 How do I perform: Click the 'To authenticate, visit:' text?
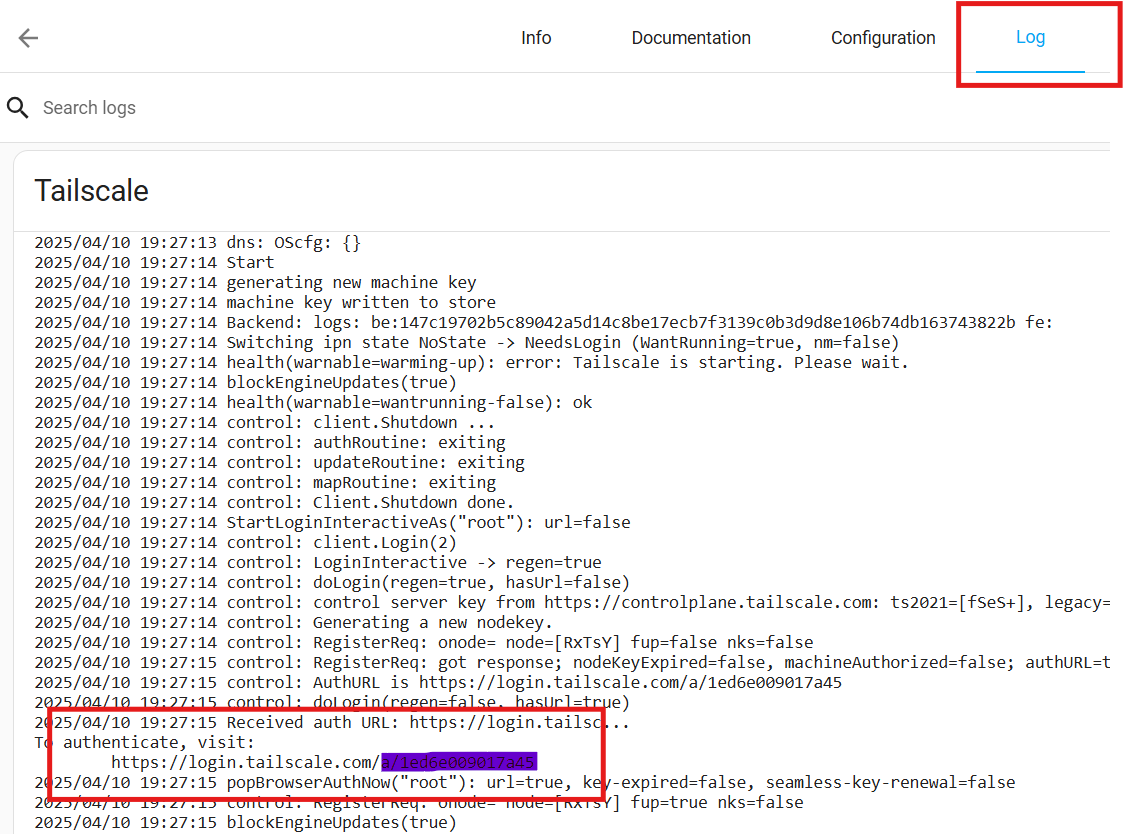point(145,742)
